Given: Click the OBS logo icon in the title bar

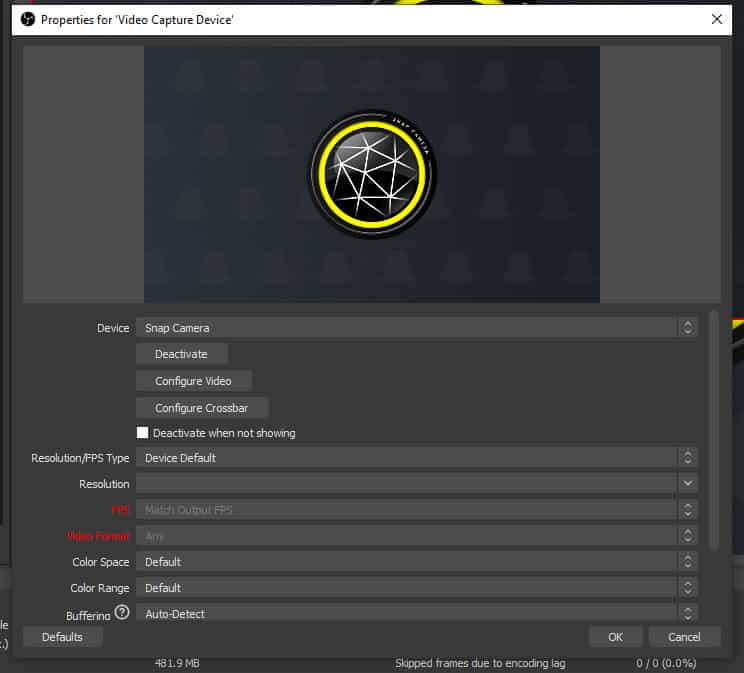Looking at the screenshot, I should [28, 19].
